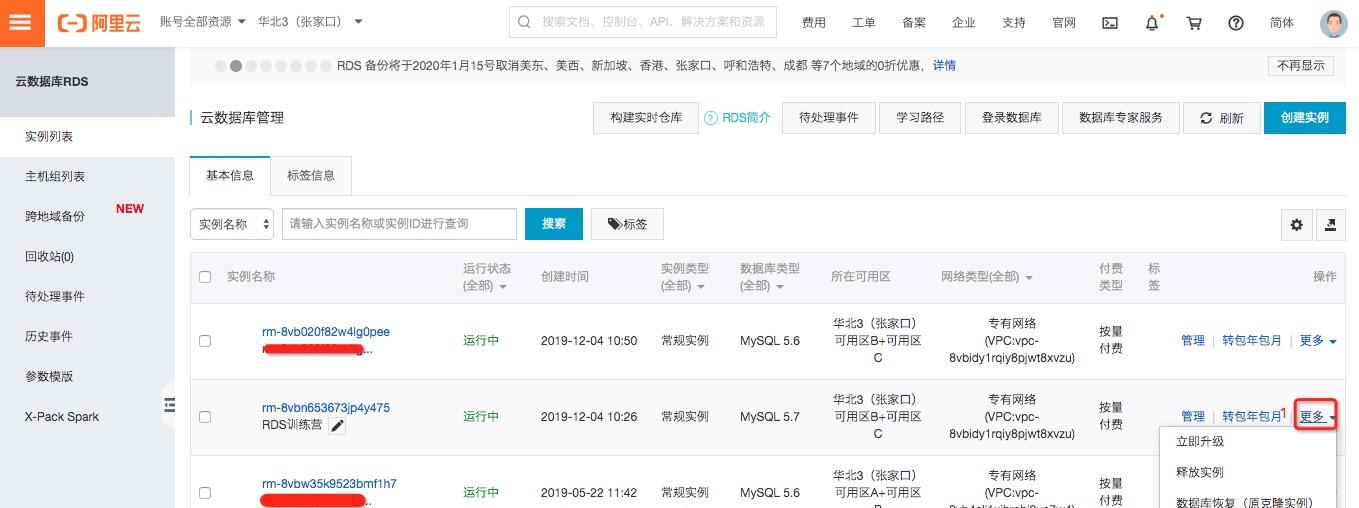The height and width of the screenshot is (508, 1359).
Task: Open 更多 menu for rm-8vb020f82w4lg0pee
Action: [1318, 341]
